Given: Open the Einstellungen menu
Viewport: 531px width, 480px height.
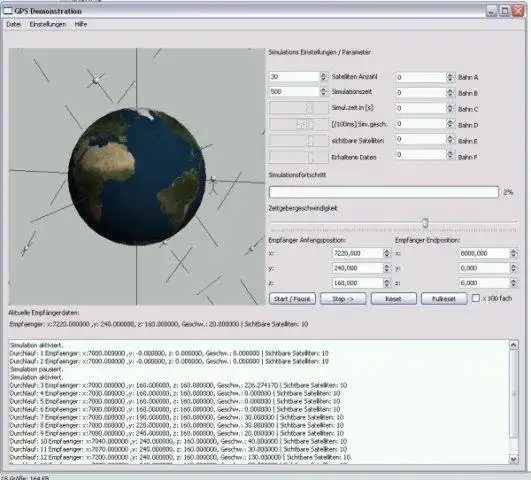Looking at the screenshot, I should coord(48,24).
